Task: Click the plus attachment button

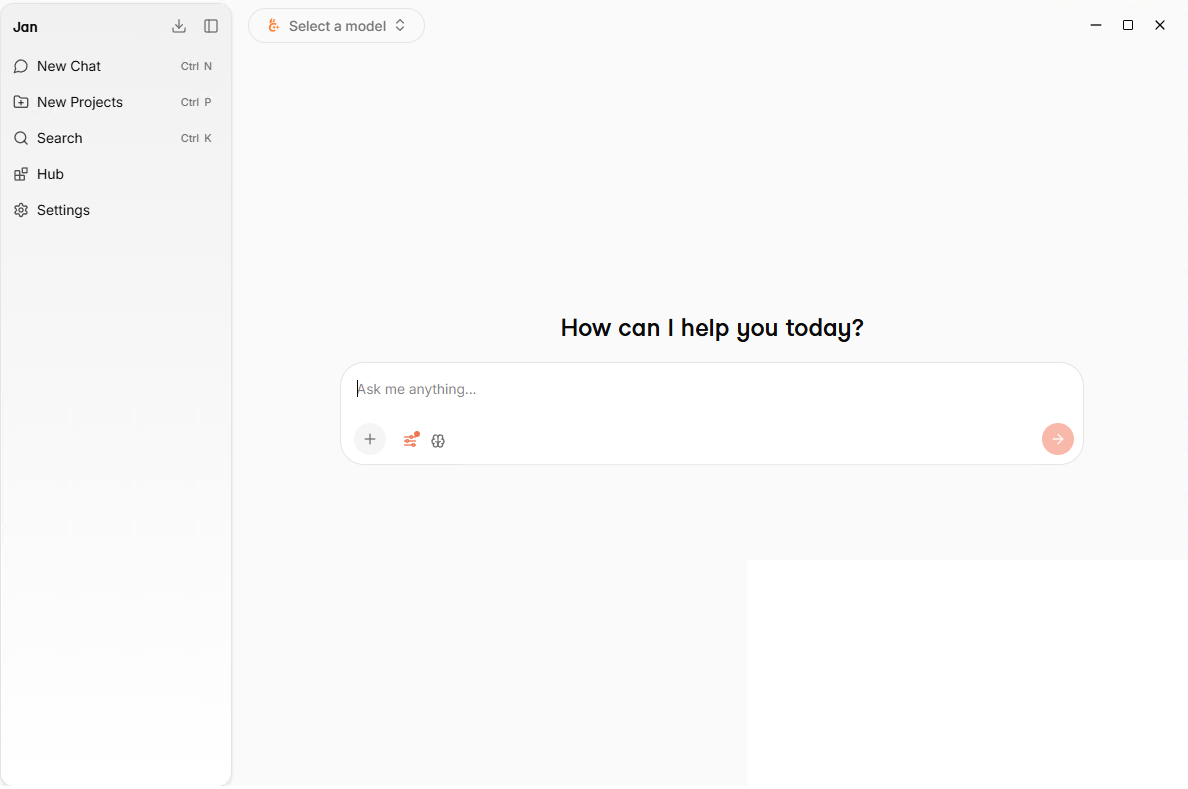Action: click(370, 439)
